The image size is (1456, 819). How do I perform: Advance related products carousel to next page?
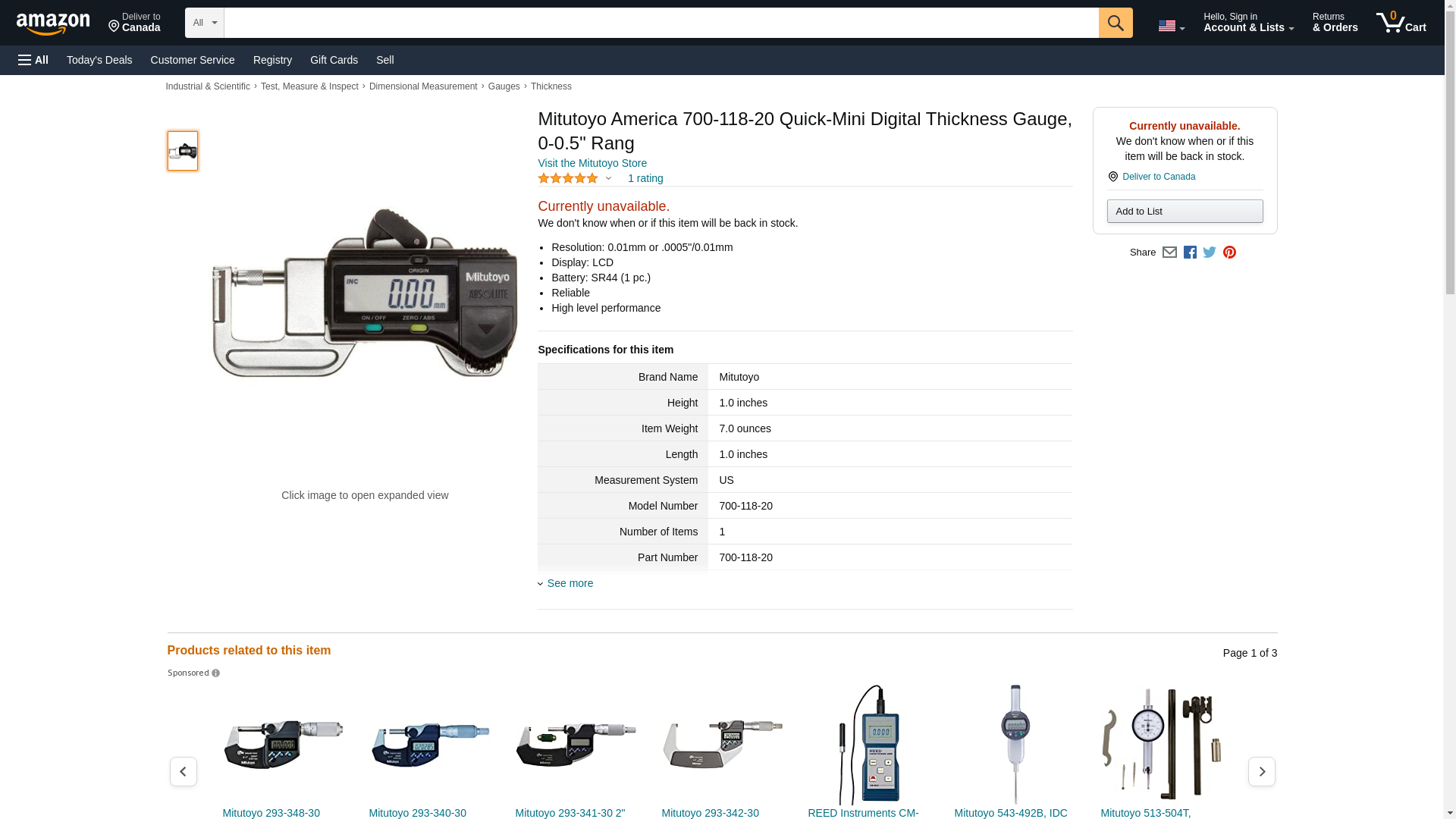tap(1261, 771)
